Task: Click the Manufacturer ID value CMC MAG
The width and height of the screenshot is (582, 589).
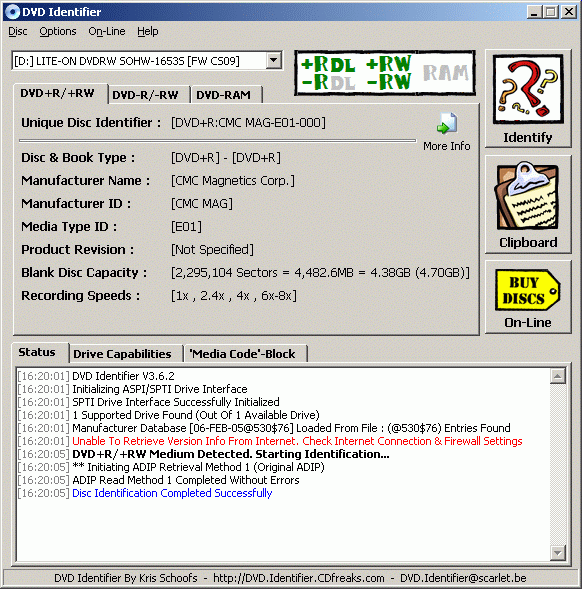Action: point(202,204)
